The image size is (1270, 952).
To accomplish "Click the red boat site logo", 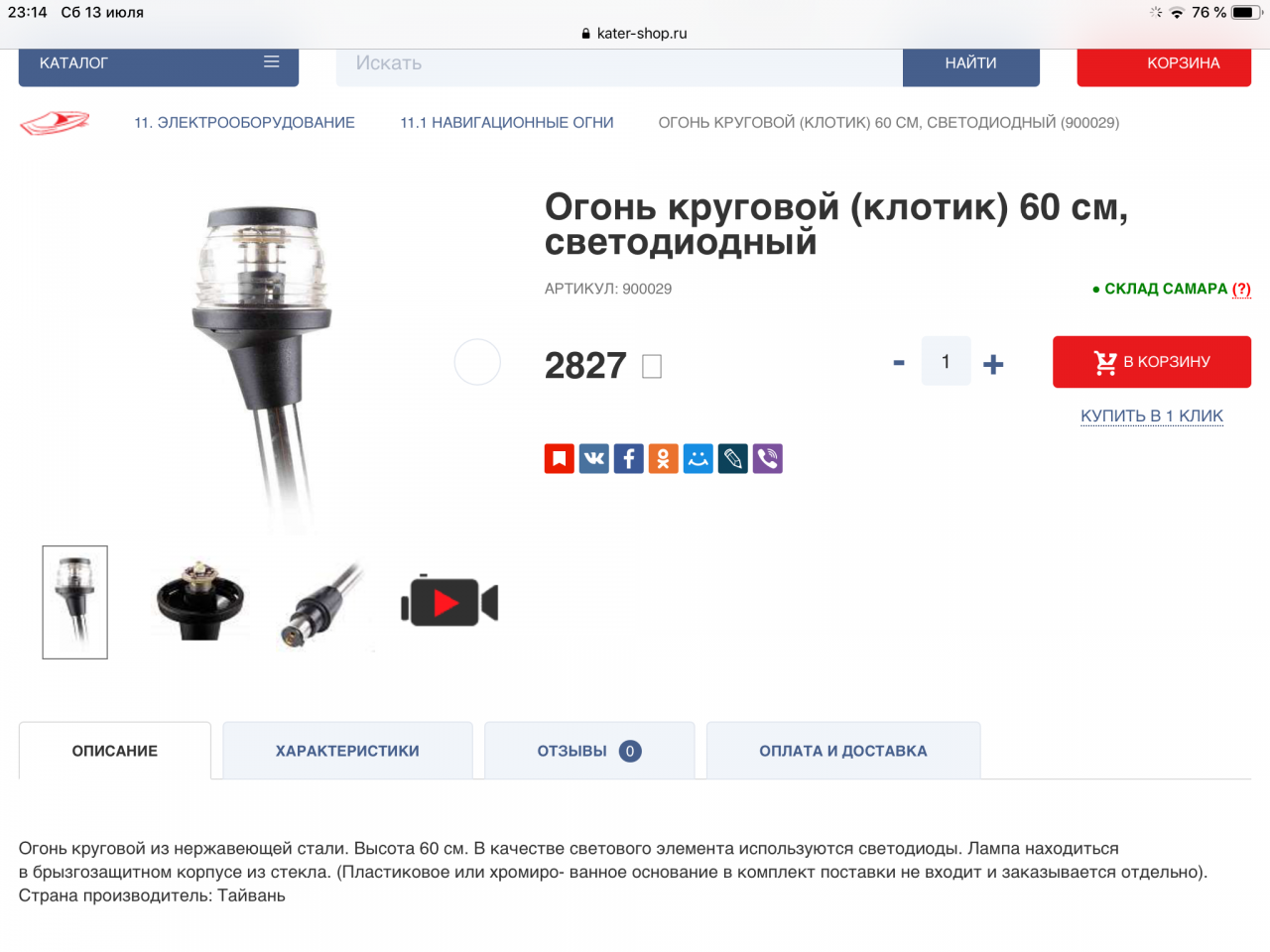I will pyautogui.click(x=55, y=123).
